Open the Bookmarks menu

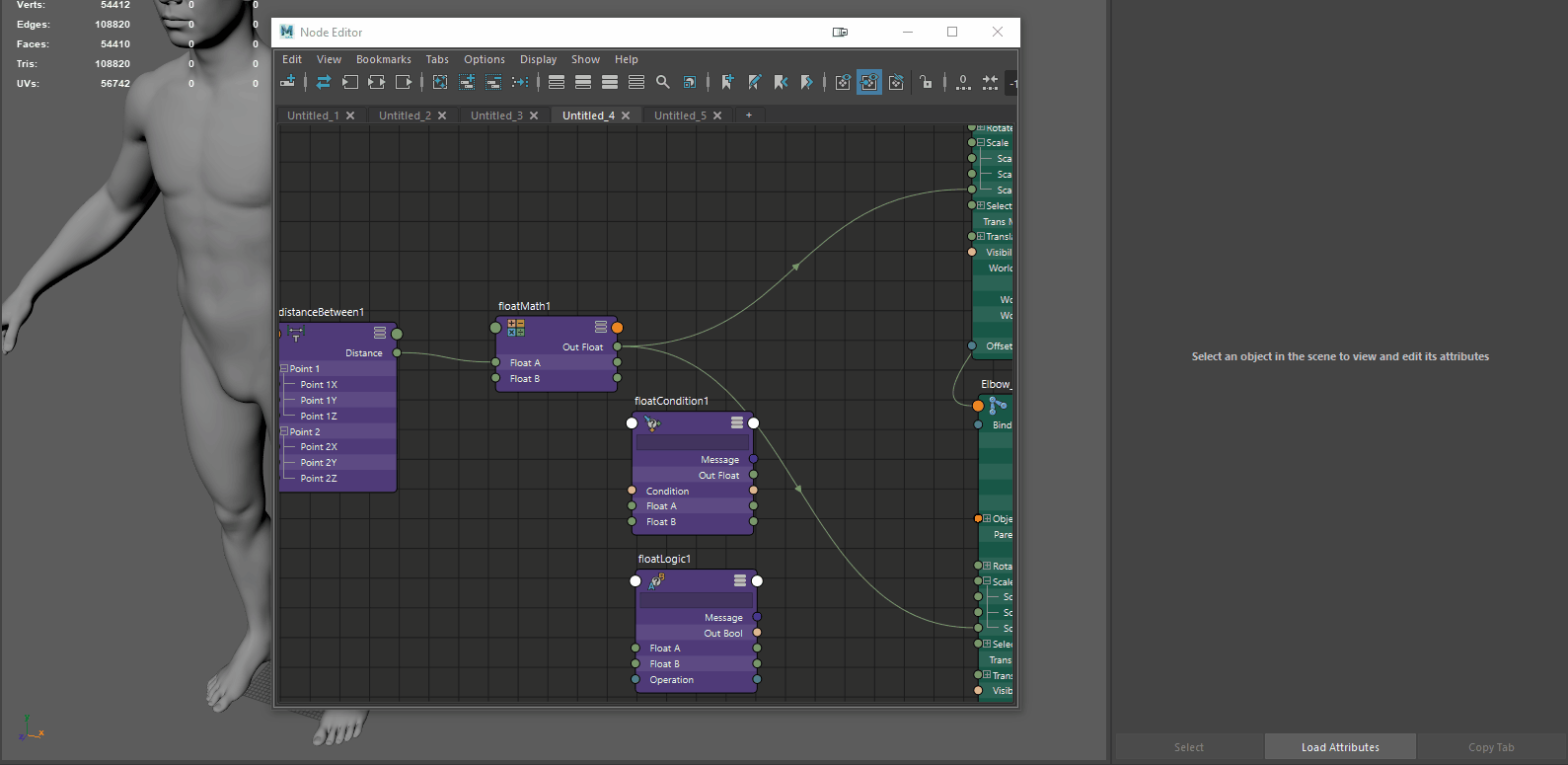(384, 59)
